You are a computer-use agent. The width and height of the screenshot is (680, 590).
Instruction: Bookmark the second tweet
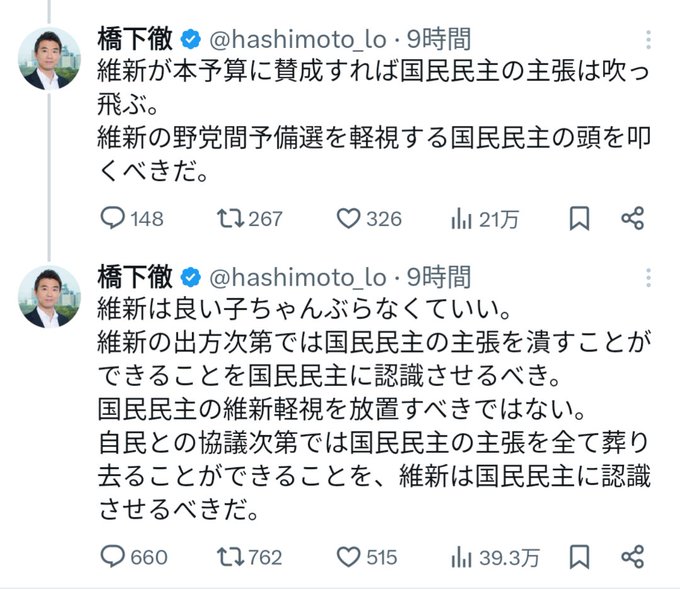579,557
